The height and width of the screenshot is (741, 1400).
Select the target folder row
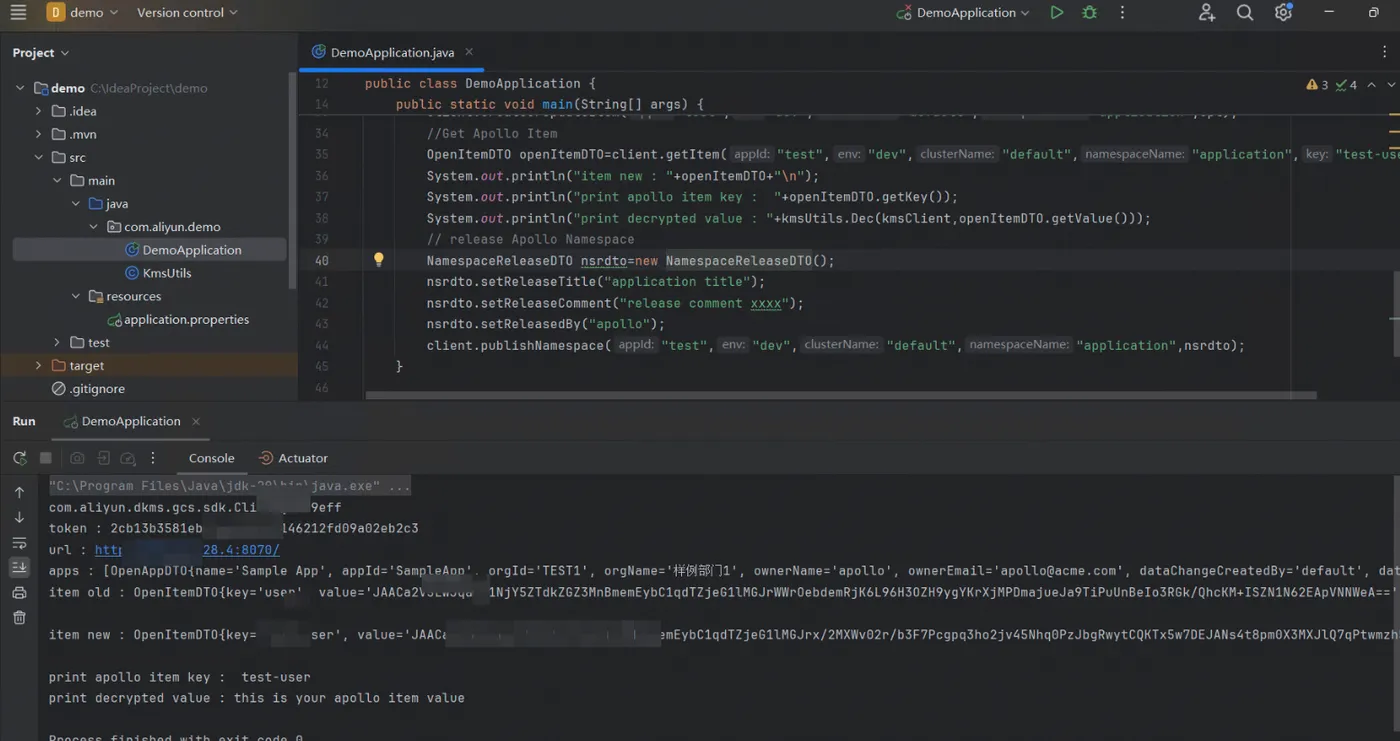[x=150, y=366]
